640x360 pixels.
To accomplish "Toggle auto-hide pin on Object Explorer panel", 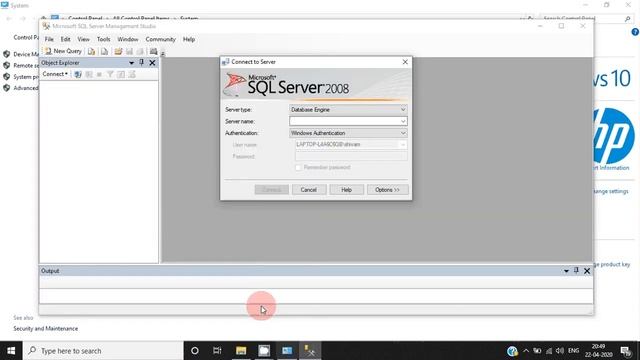I will pos(142,62).
